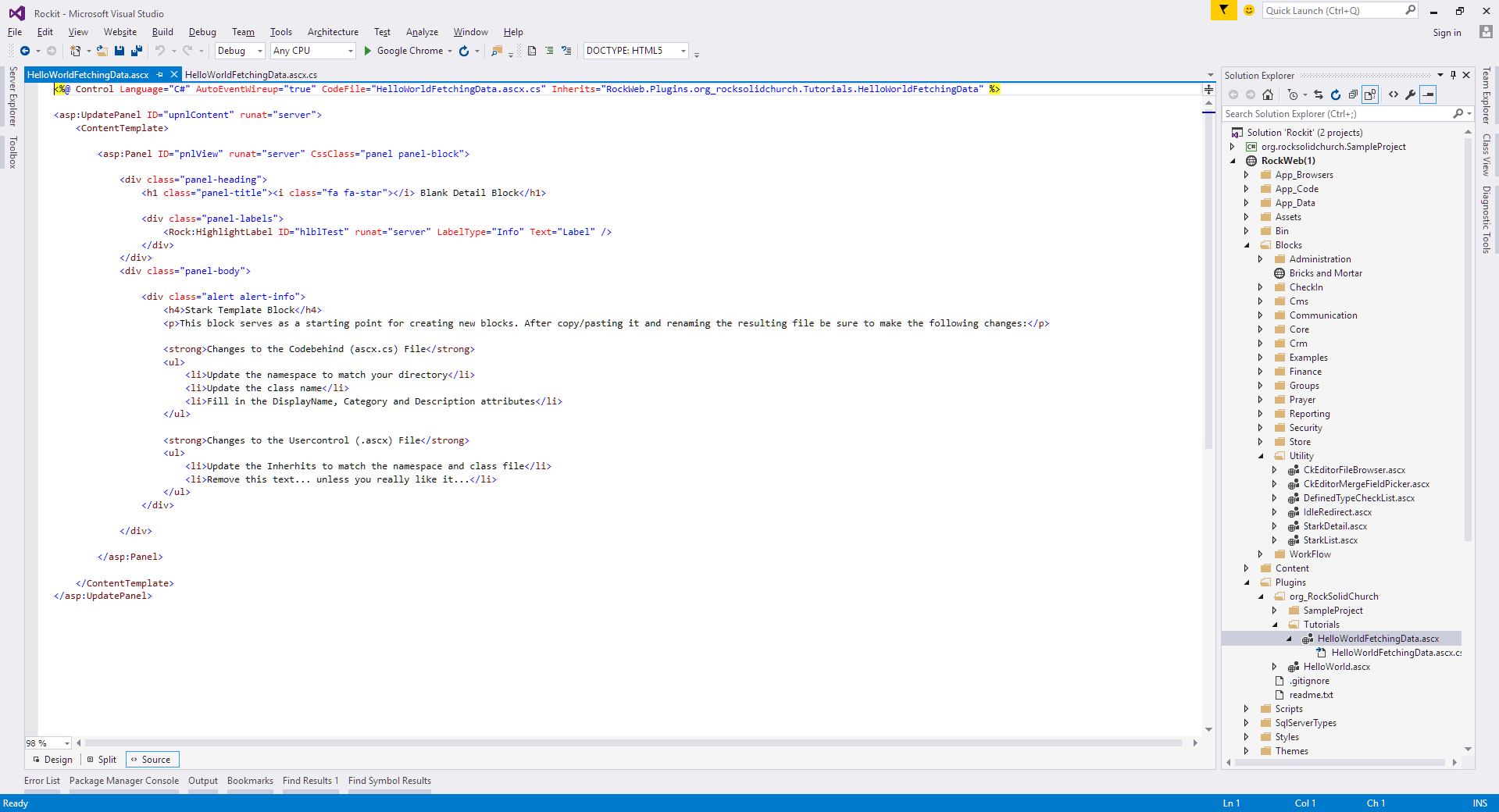
Task: Switch editor to Design view
Action: [x=52, y=760]
